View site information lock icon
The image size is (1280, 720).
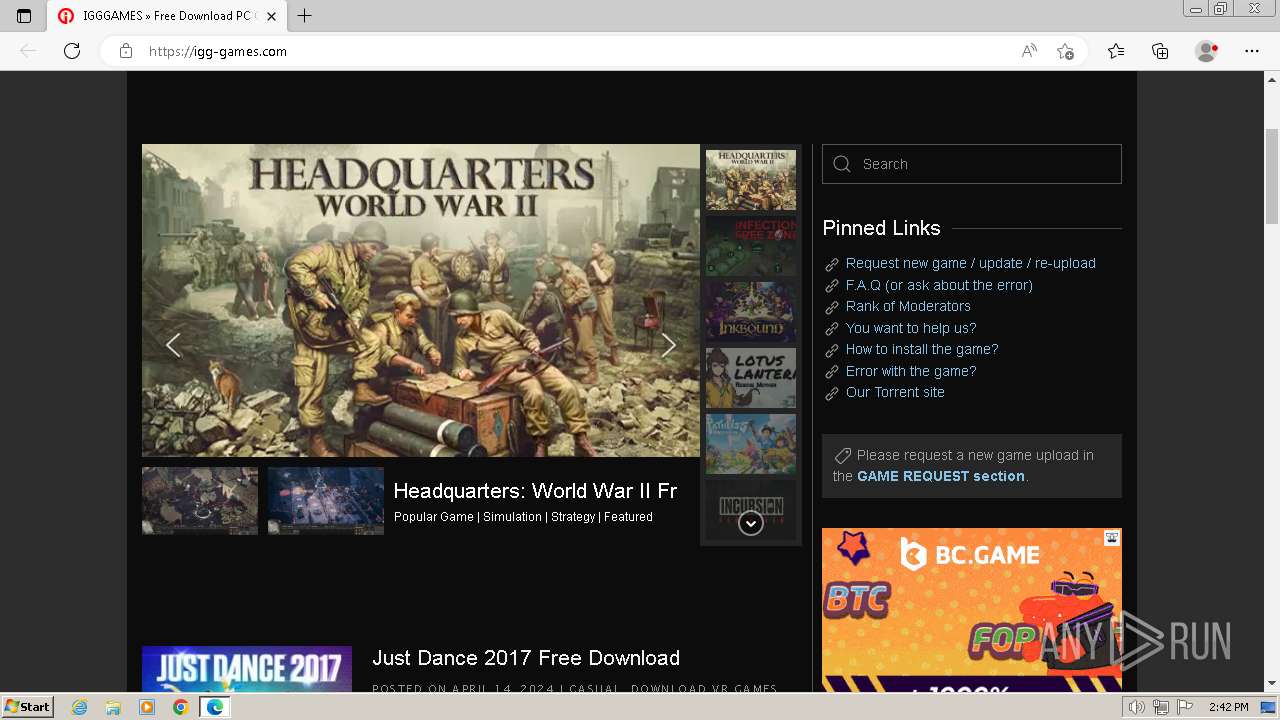click(x=126, y=51)
